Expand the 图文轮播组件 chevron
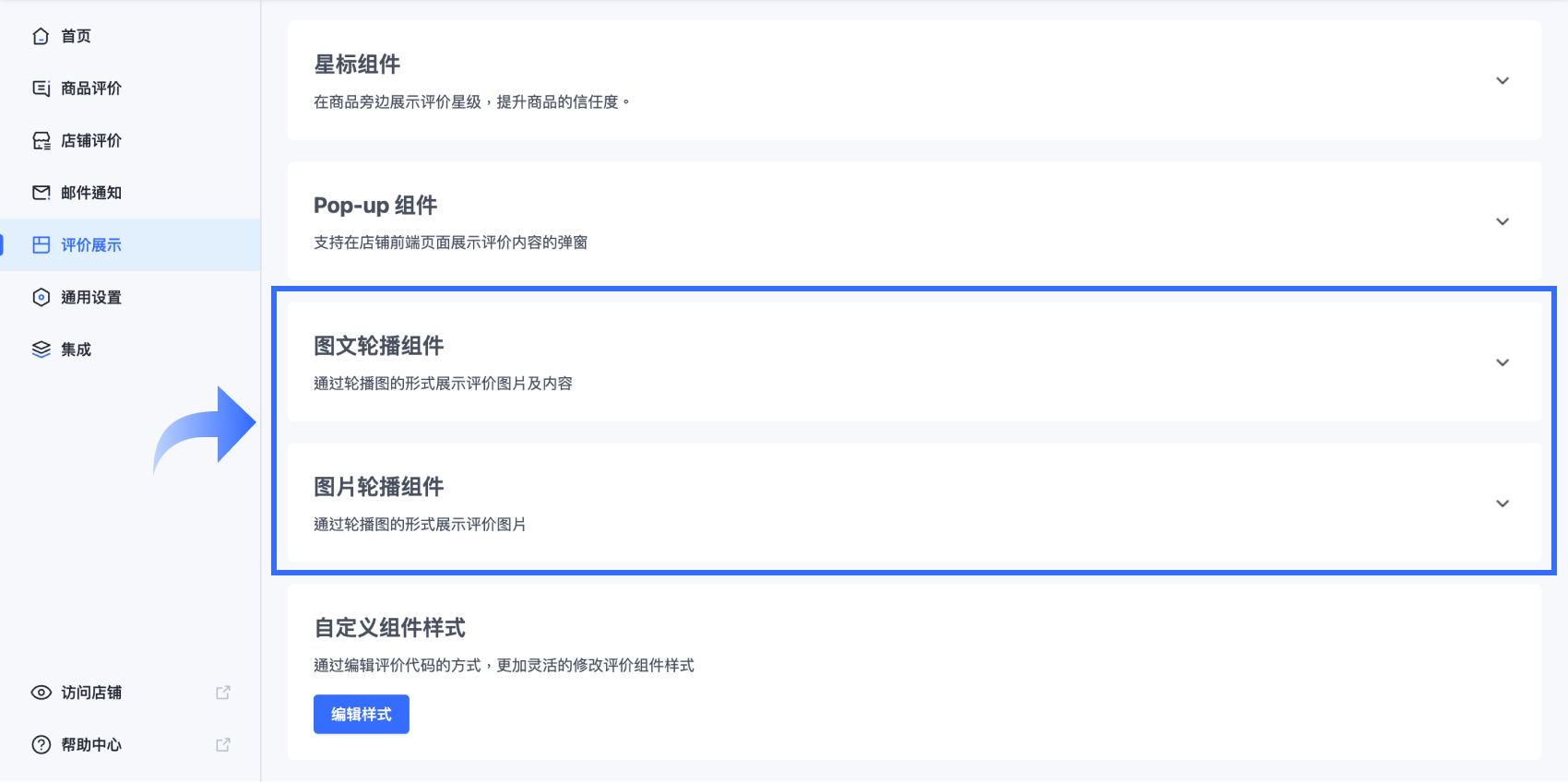1568x782 pixels. (x=1503, y=363)
